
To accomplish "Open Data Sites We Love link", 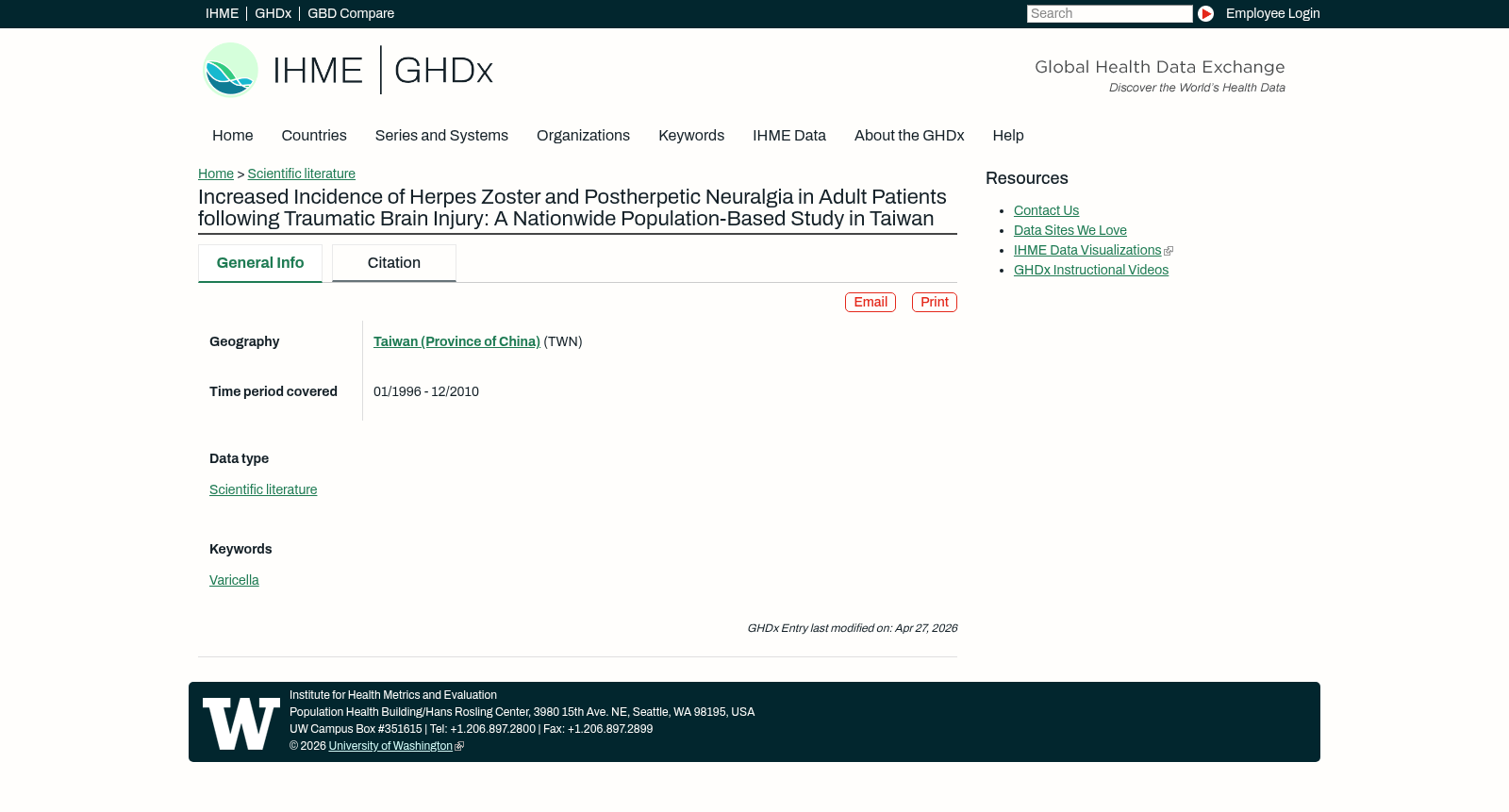I will click(1070, 230).
